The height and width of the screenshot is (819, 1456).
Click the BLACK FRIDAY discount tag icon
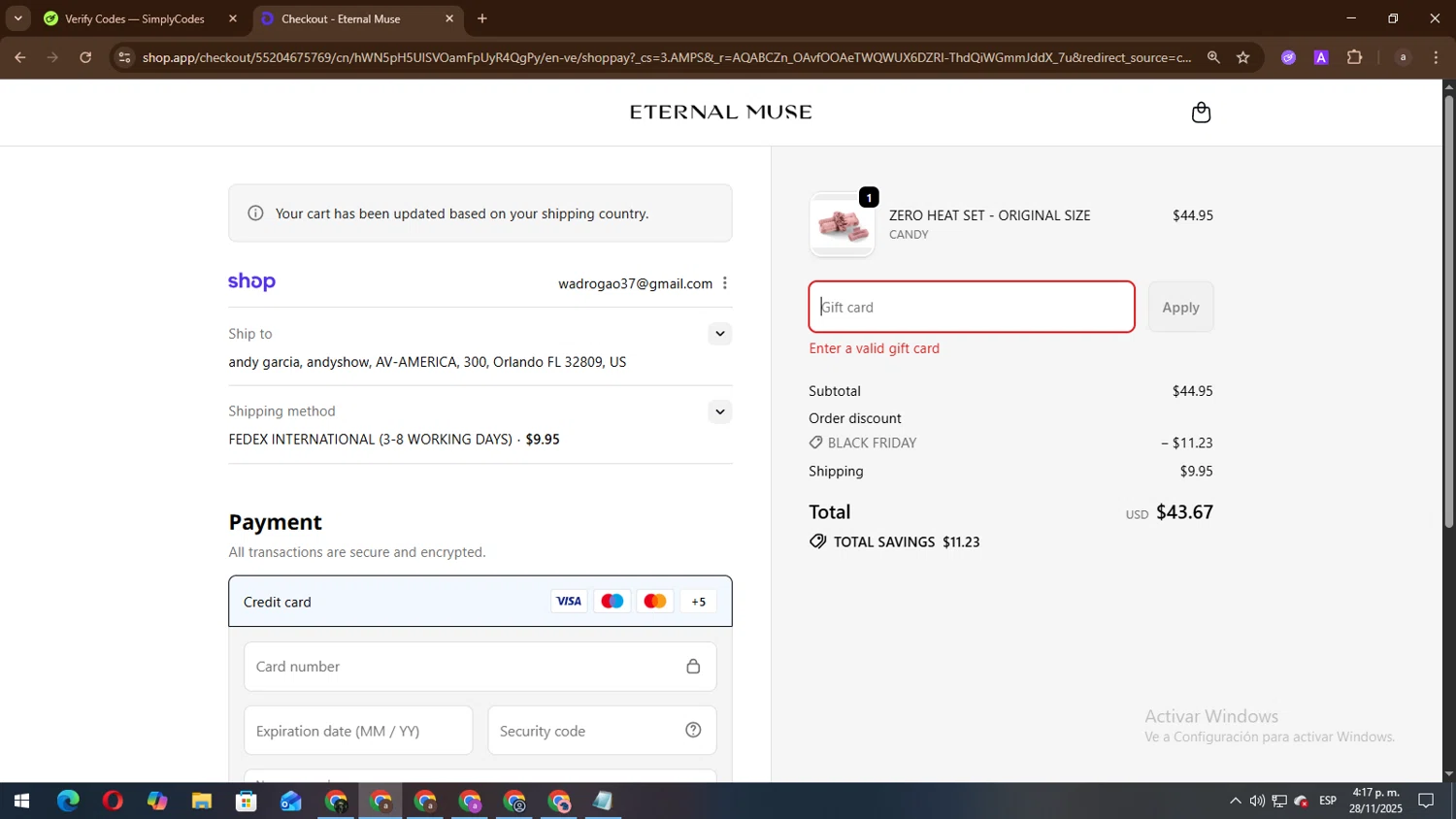tap(816, 442)
